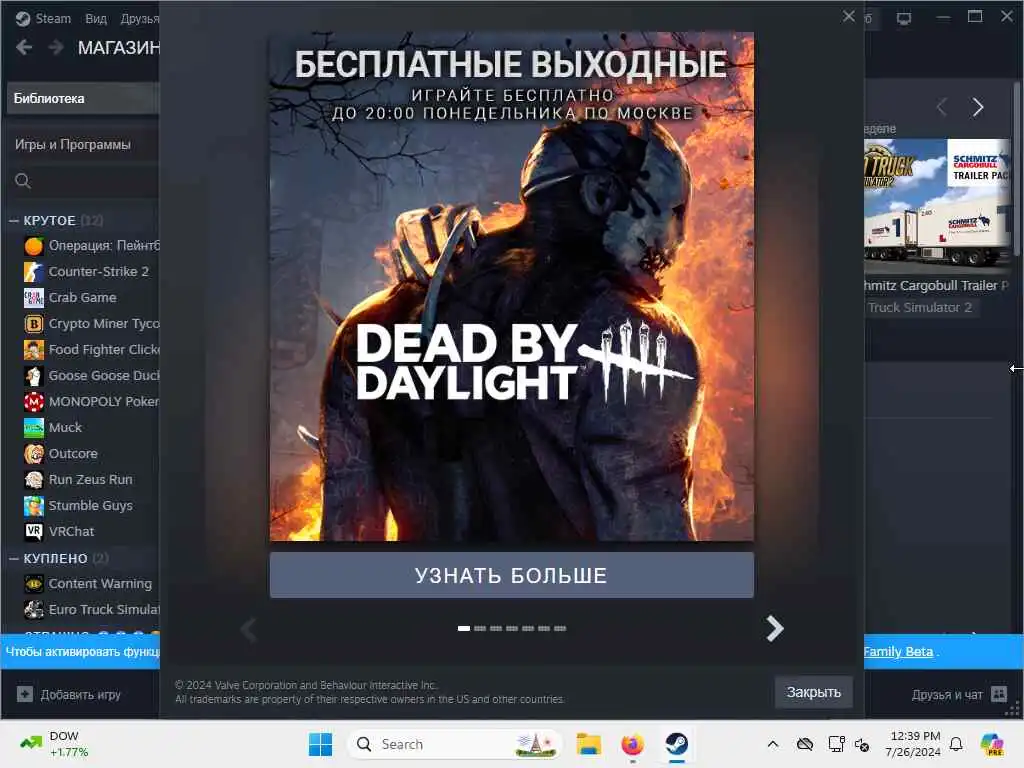This screenshot has width=1024, height=768.
Task: Go to next promo slide arrow
Action: point(775,629)
